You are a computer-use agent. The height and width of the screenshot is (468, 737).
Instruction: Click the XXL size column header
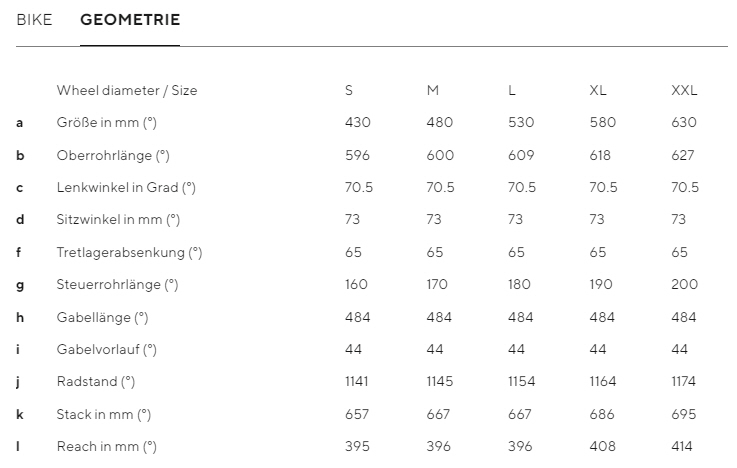point(684,90)
